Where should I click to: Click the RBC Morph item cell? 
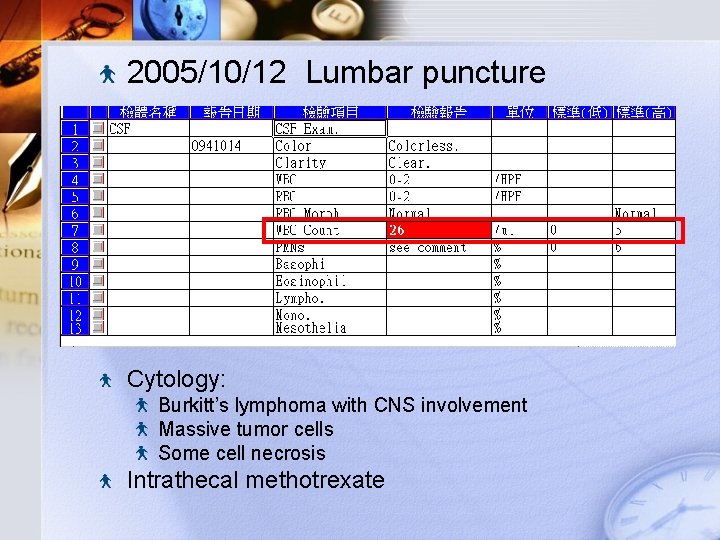coord(330,213)
